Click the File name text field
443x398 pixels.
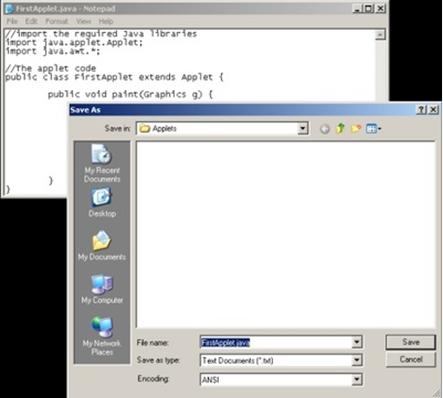click(x=276, y=342)
